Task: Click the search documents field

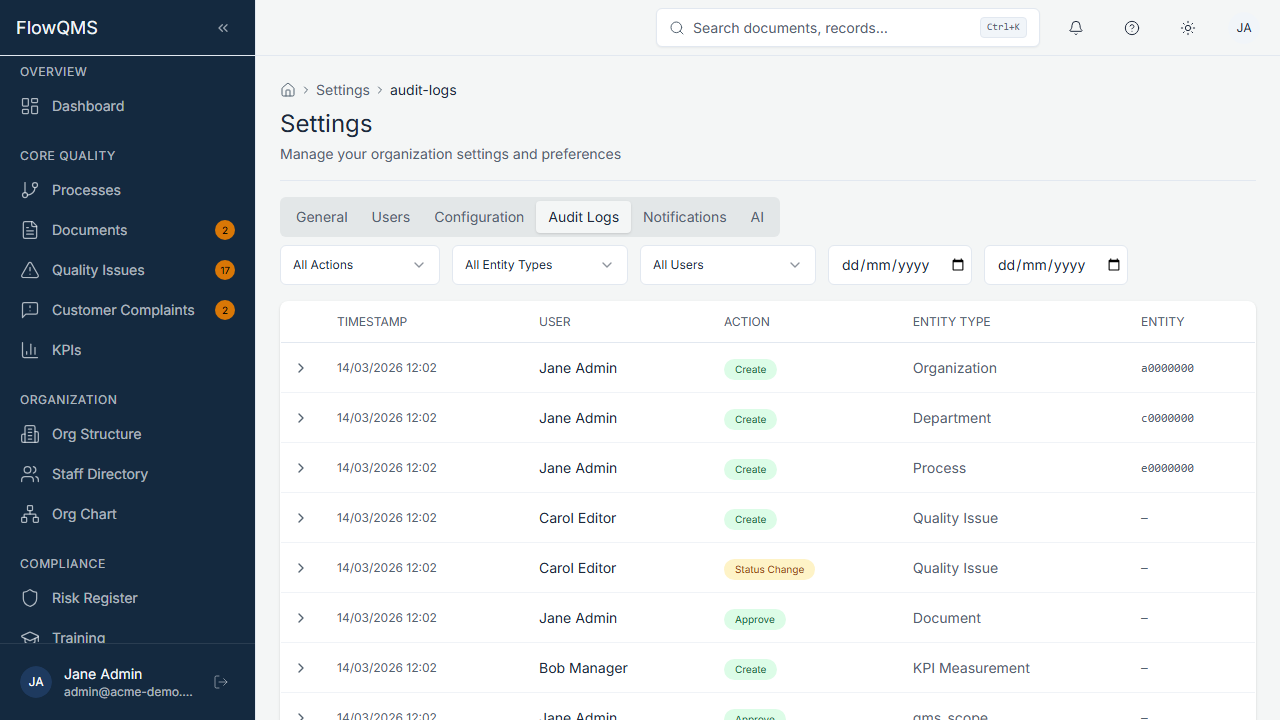Action: click(847, 28)
